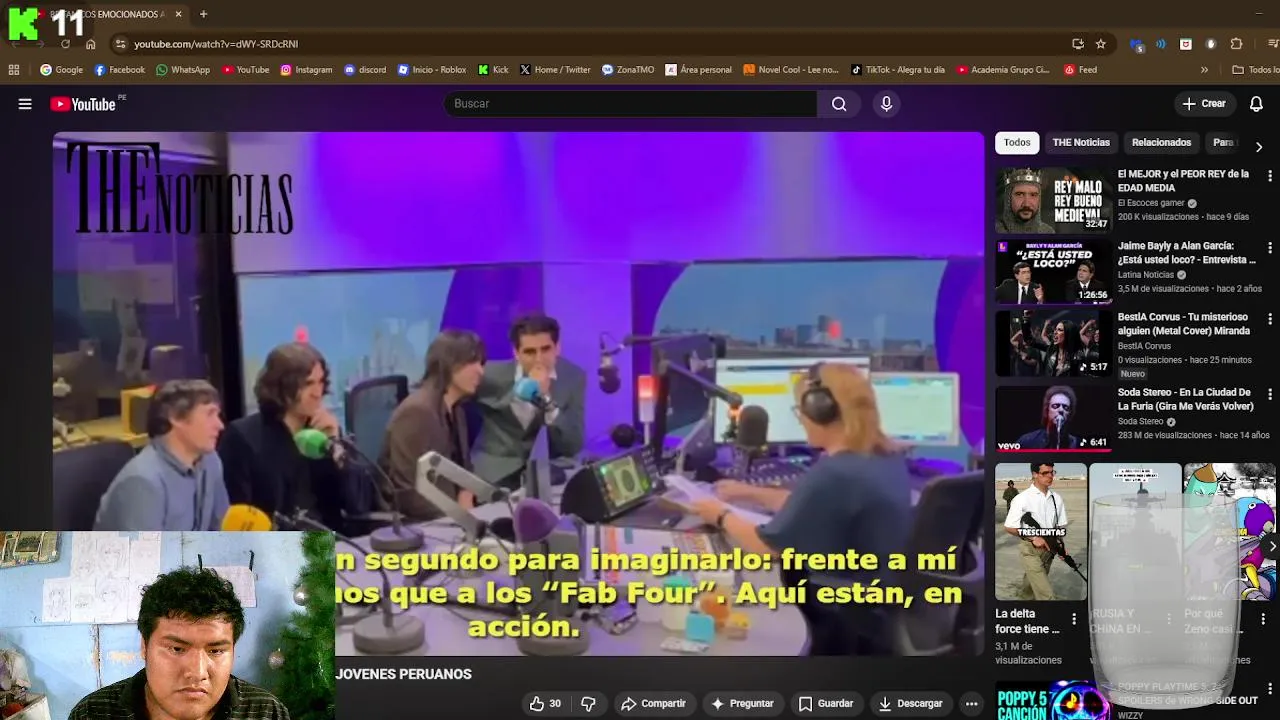Open Soda Stereo Ciudad de la Furia thumbnail
The height and width of the screenshot is (720, 1280).
click(1052, 417)
